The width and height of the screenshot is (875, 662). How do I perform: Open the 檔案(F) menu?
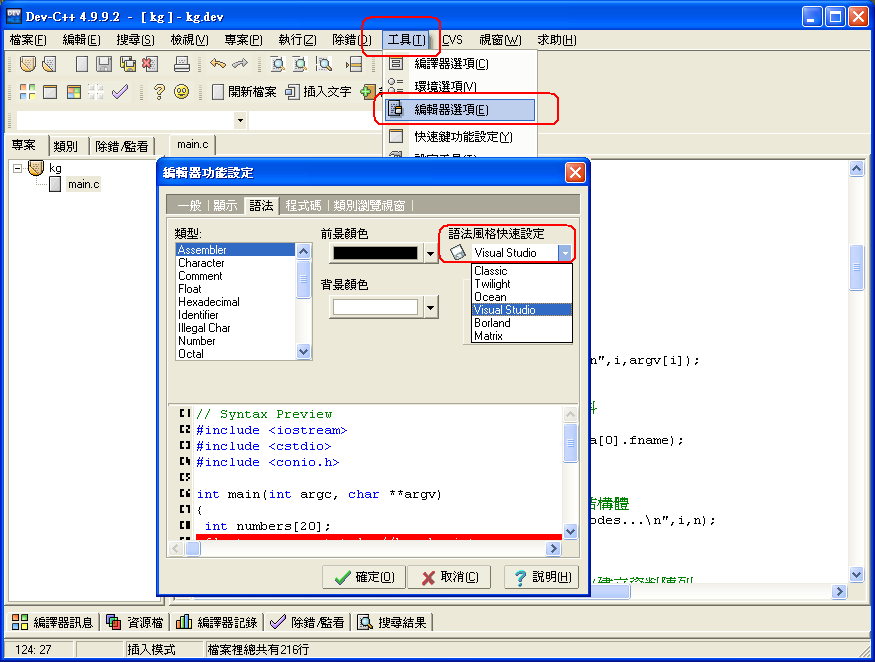tap(28, 40)
